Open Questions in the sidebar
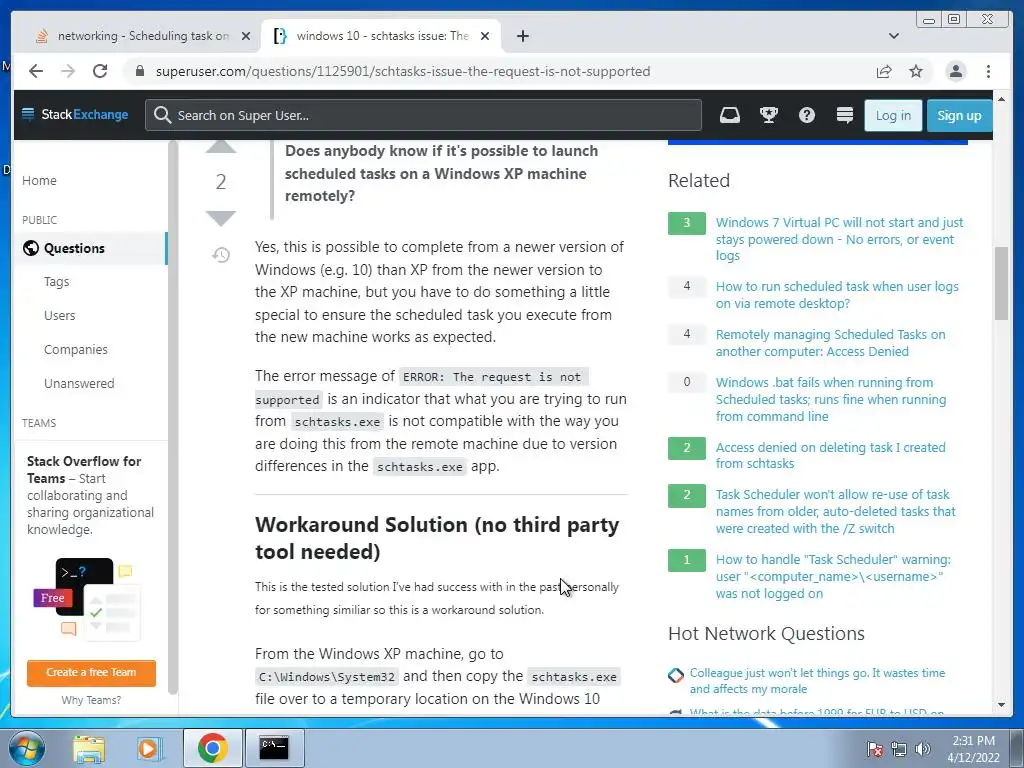The width and height of the screenshot is (1024, 768). pyautogui.click(x=74, y=248)
